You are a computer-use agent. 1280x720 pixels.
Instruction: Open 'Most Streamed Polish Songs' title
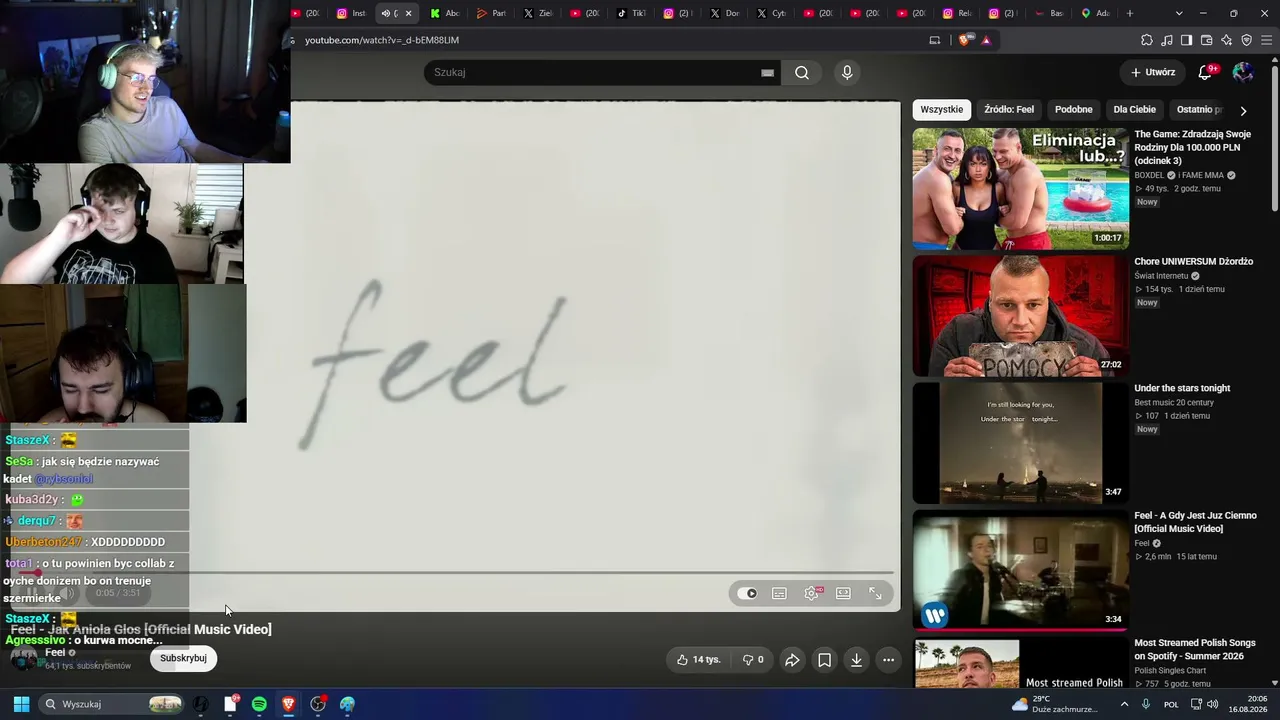1195,649
